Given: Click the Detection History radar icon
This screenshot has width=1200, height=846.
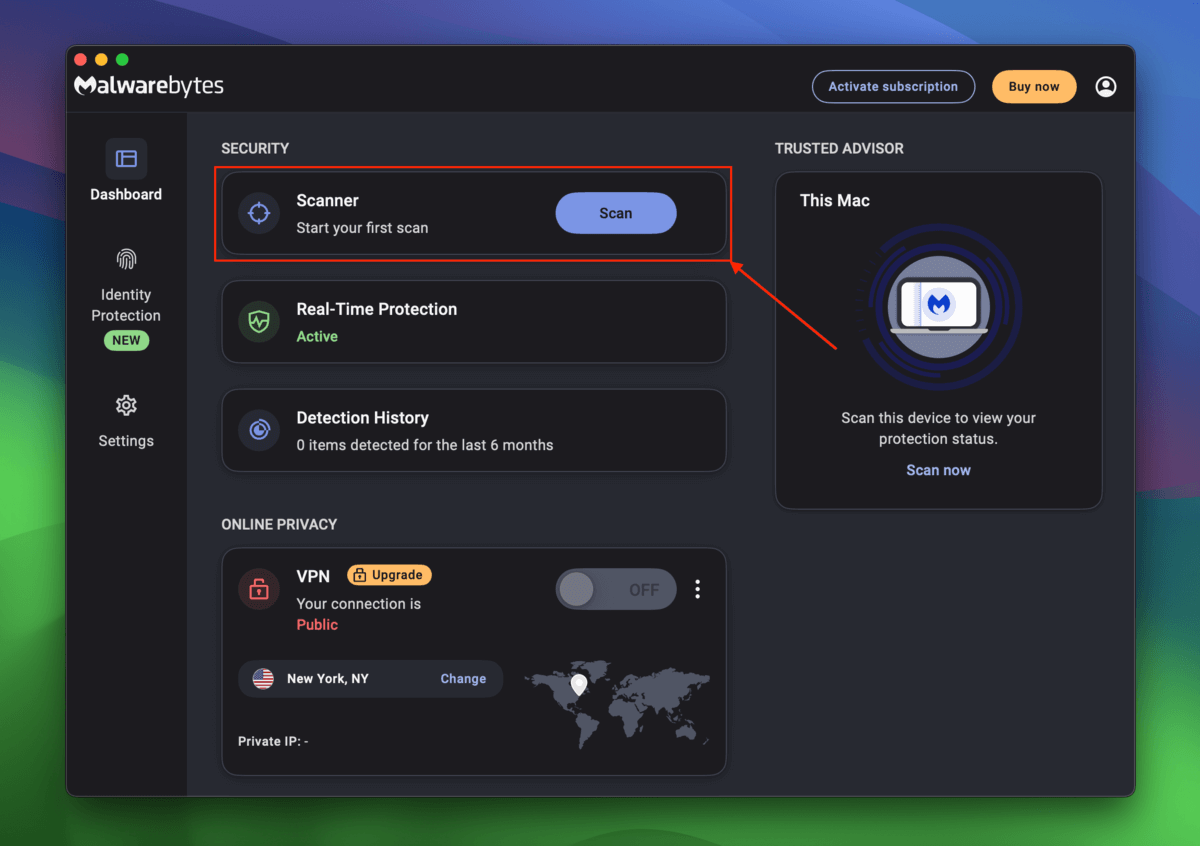Looking at the screenshot, I should [x=259, y=430].
